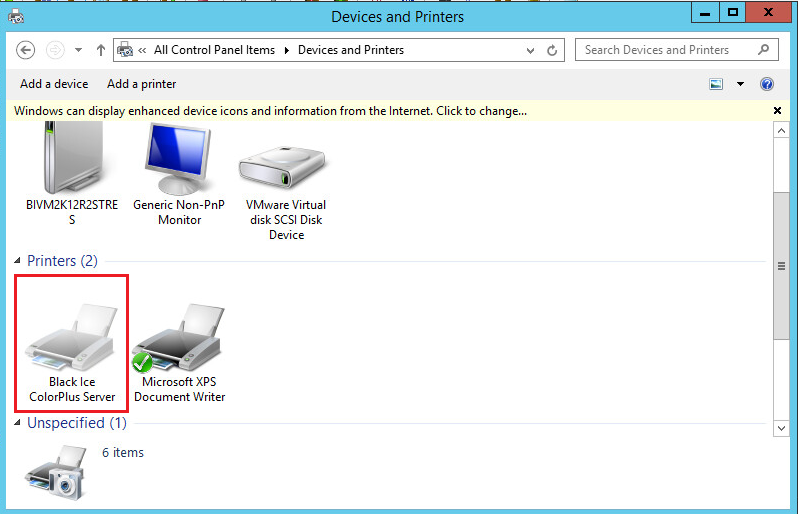Go to All Control Panel Items breadcrumb

pyautogui.click(x=215, y=50)
